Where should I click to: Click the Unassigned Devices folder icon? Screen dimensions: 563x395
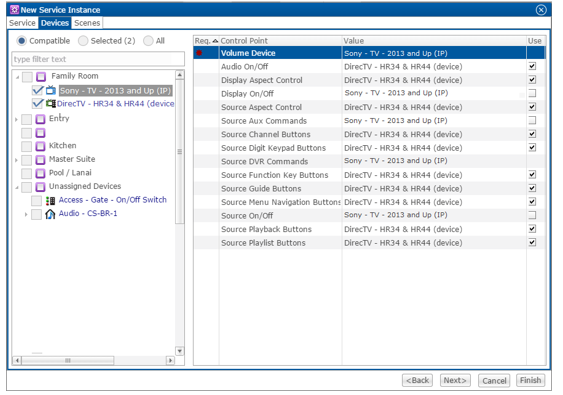pyautogui.click(x=40, y=187)
